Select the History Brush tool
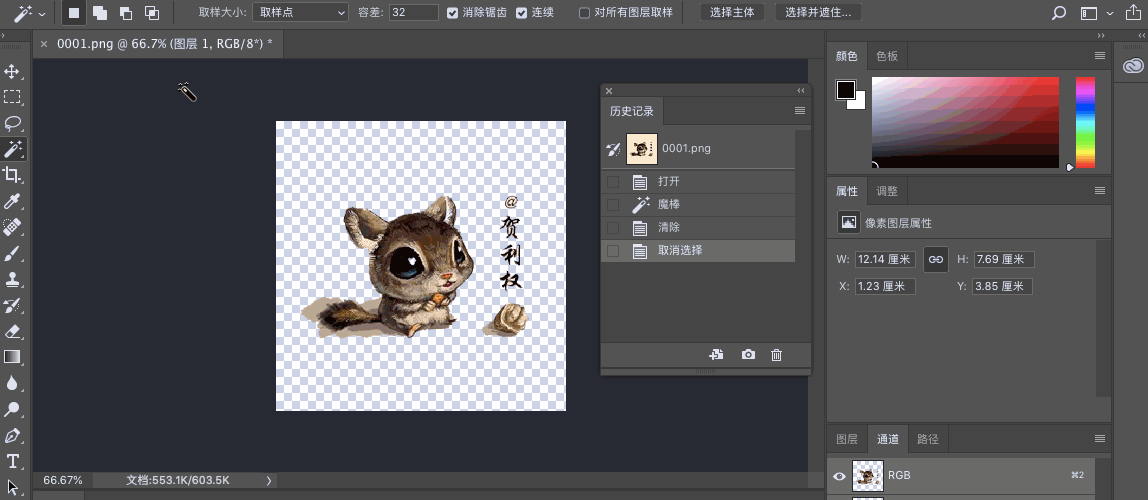 point(12,305)
